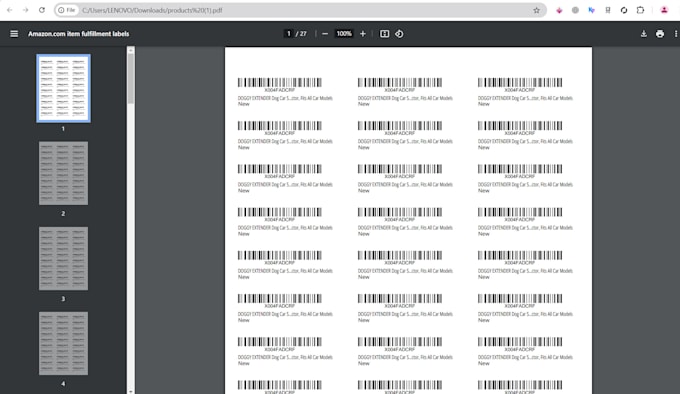Image resolution: width=680 pixels, height=394 pixels.
Task: Open the circular arrows extension icon
Action: 624,10
